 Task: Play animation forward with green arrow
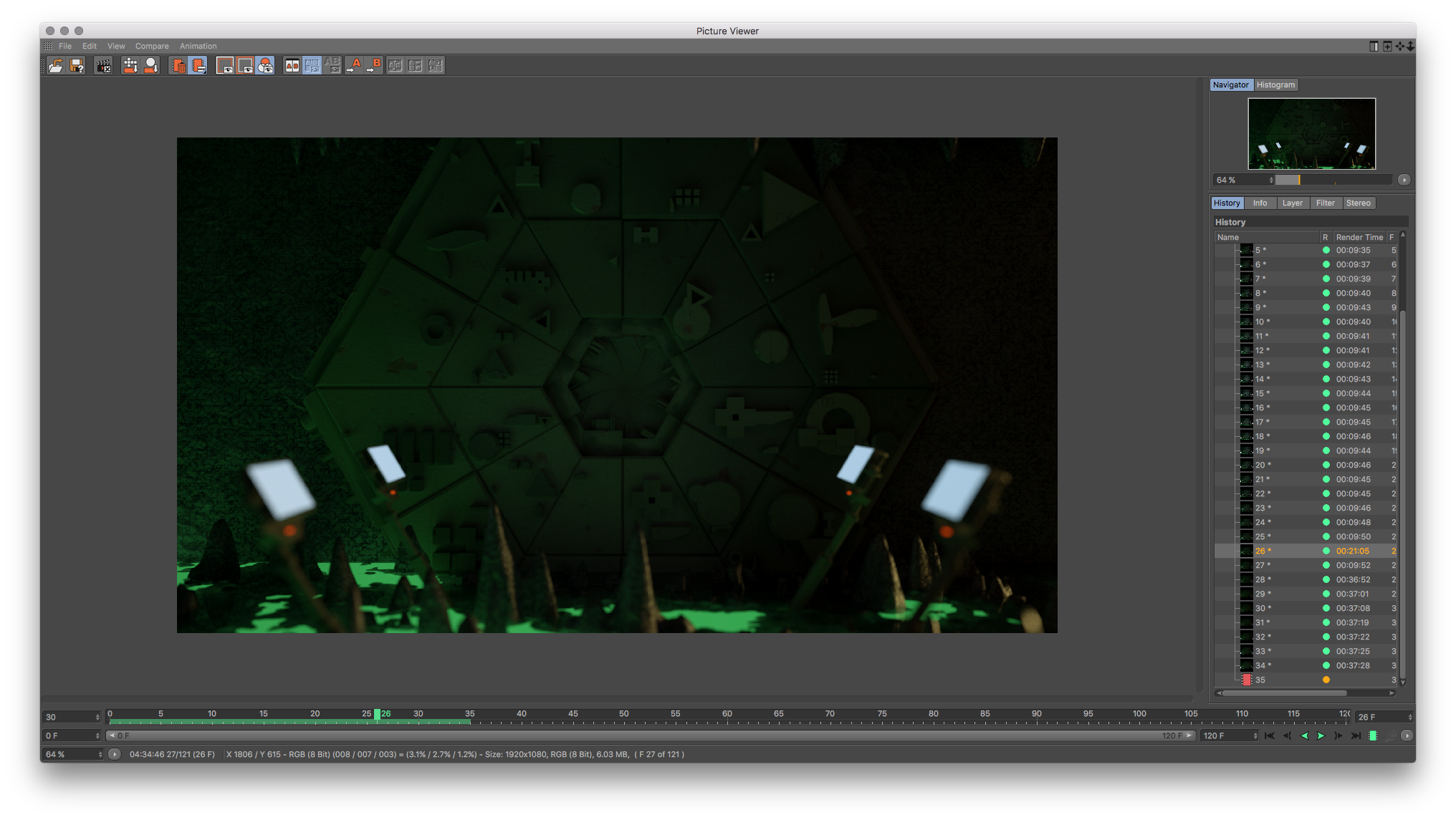coord(1321,735)
